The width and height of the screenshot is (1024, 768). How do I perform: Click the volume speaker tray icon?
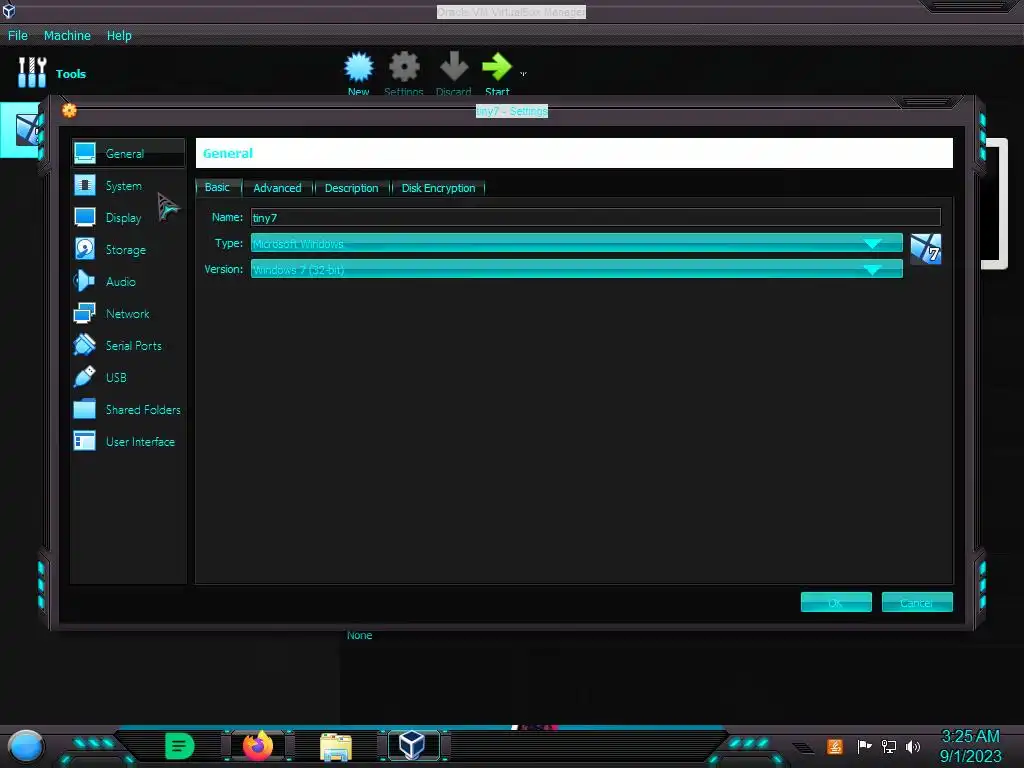click(x=913, y=746)
